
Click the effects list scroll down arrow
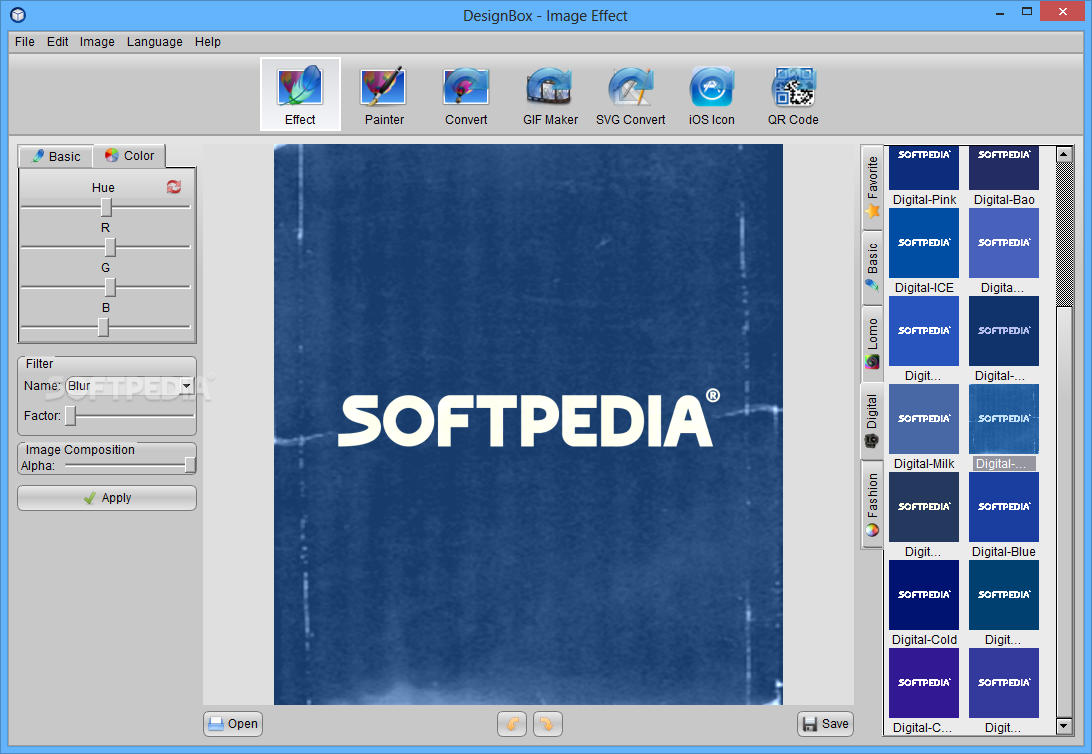tap(1063, 725)
